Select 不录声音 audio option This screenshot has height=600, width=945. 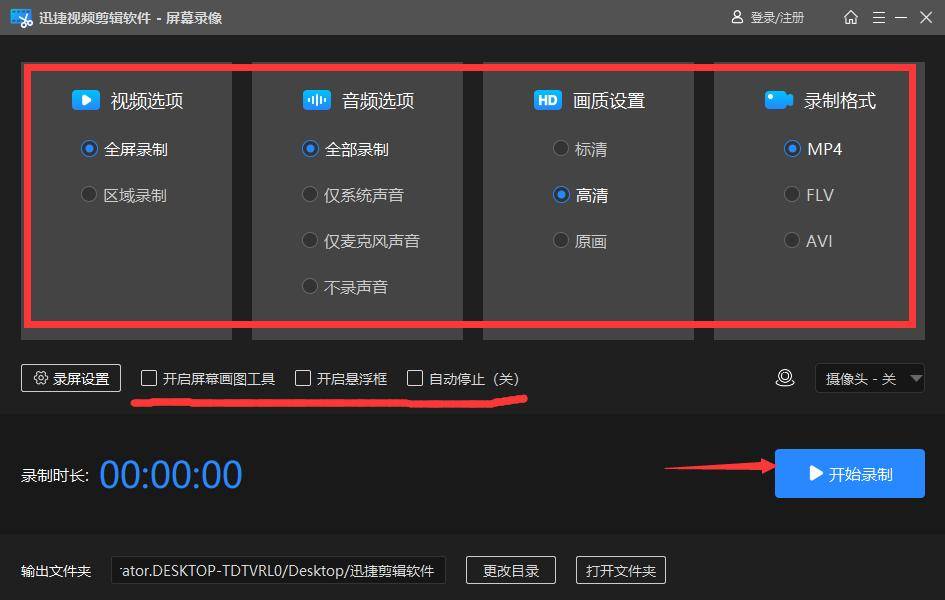click(x=344, y=287)
